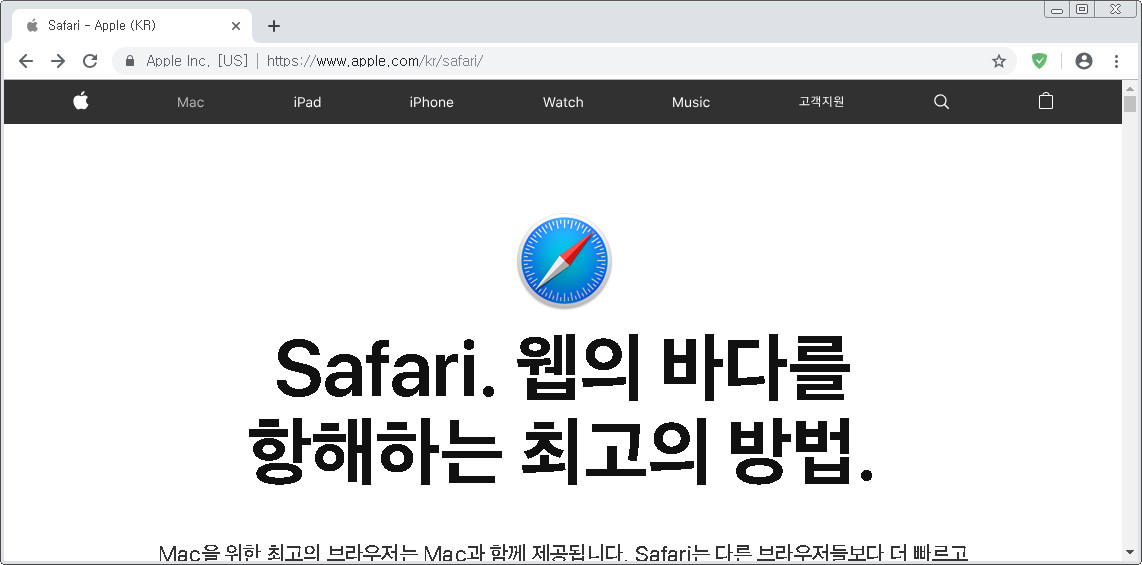Go forward with the forward arrow
The image size is (1142, 565).
(x=58, y=61)
